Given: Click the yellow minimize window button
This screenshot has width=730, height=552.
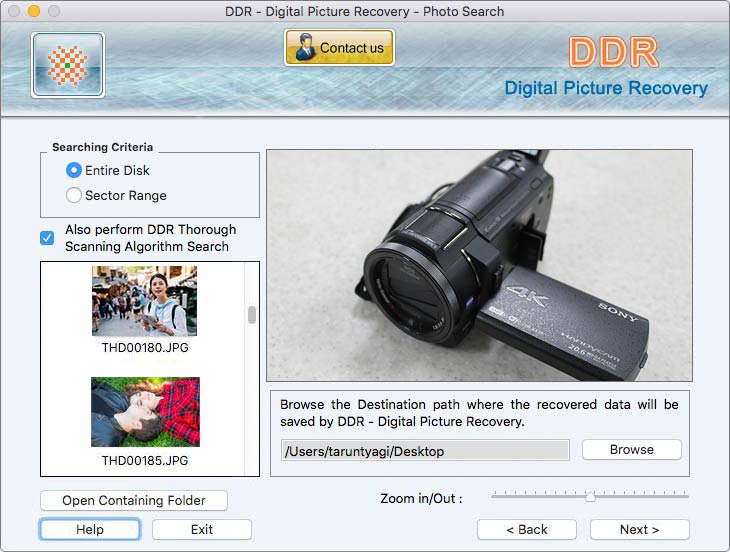Looking at the screenshot, I should (x=34, y=11).
